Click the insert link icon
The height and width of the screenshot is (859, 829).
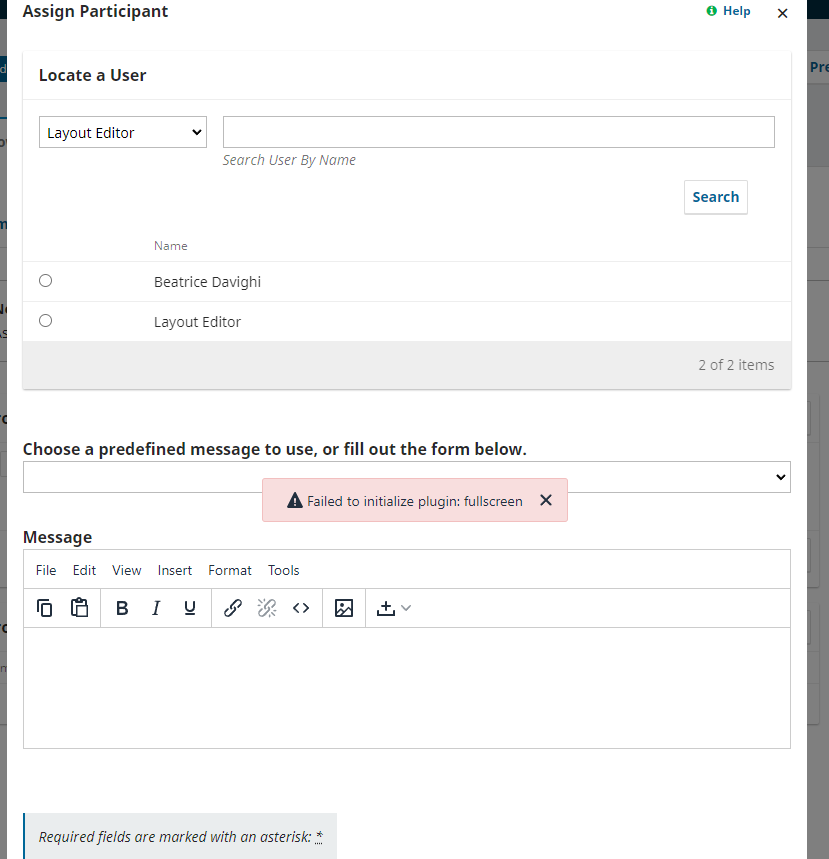tap(233, 608)
